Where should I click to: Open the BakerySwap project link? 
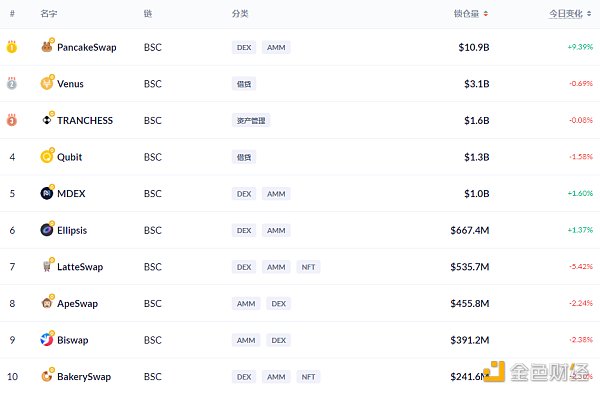click(84, 377)
